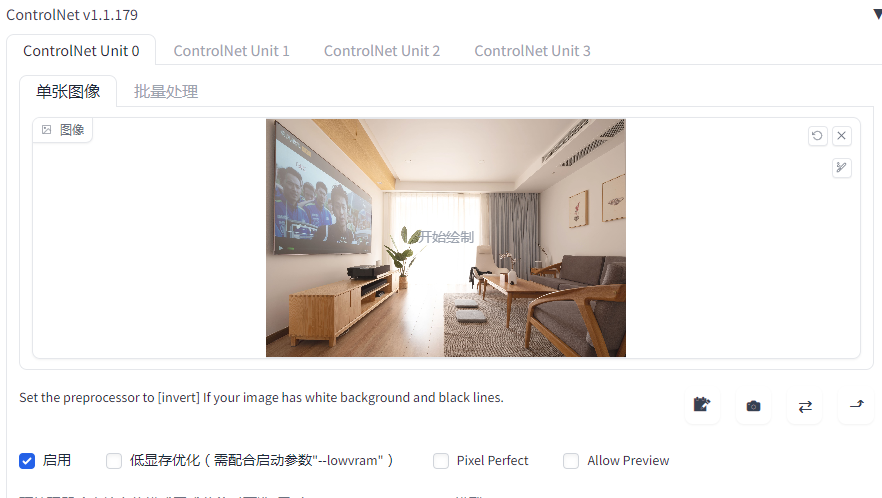Select the 批量处理 batch tab
882x498 pixels.
(x=166, y=92)
